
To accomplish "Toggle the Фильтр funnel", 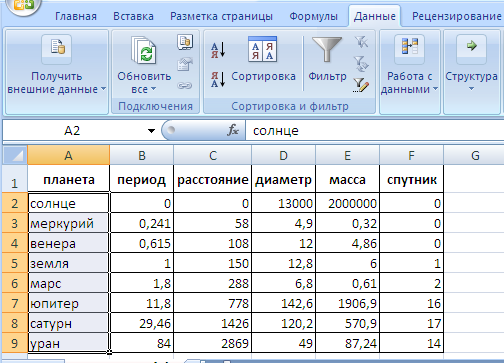I will [x=327, y=49].
